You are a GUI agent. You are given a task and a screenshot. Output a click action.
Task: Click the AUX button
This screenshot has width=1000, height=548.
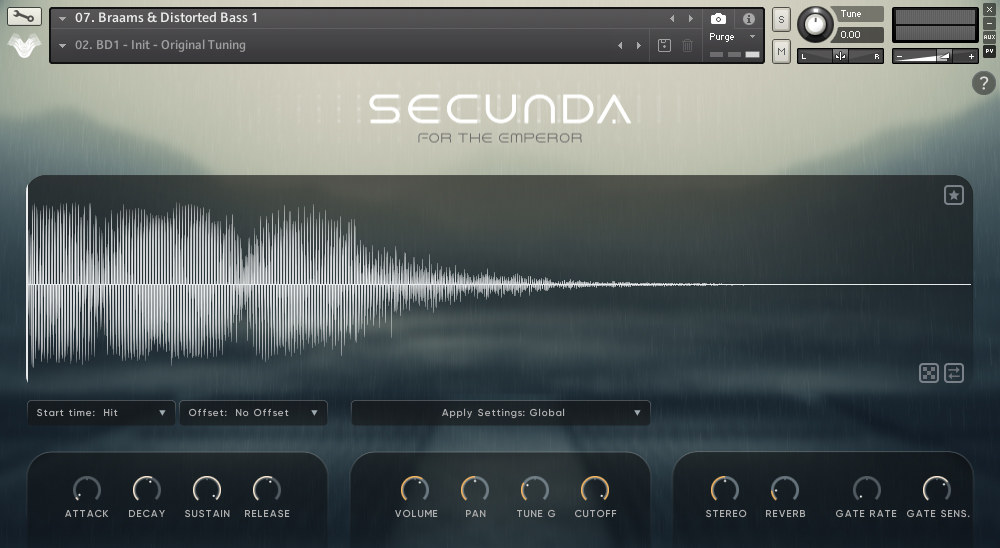[989, 37]
